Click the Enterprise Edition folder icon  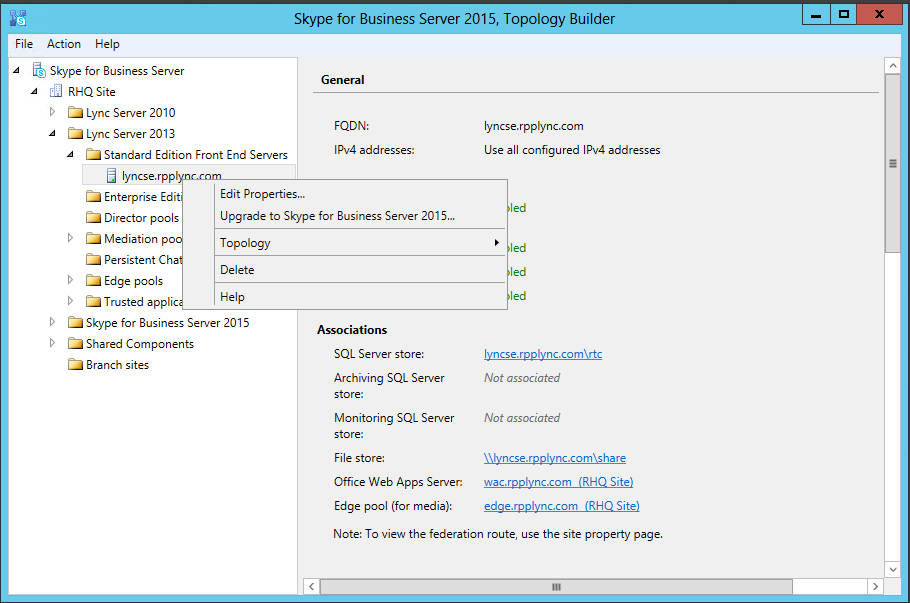click(93, 196)
